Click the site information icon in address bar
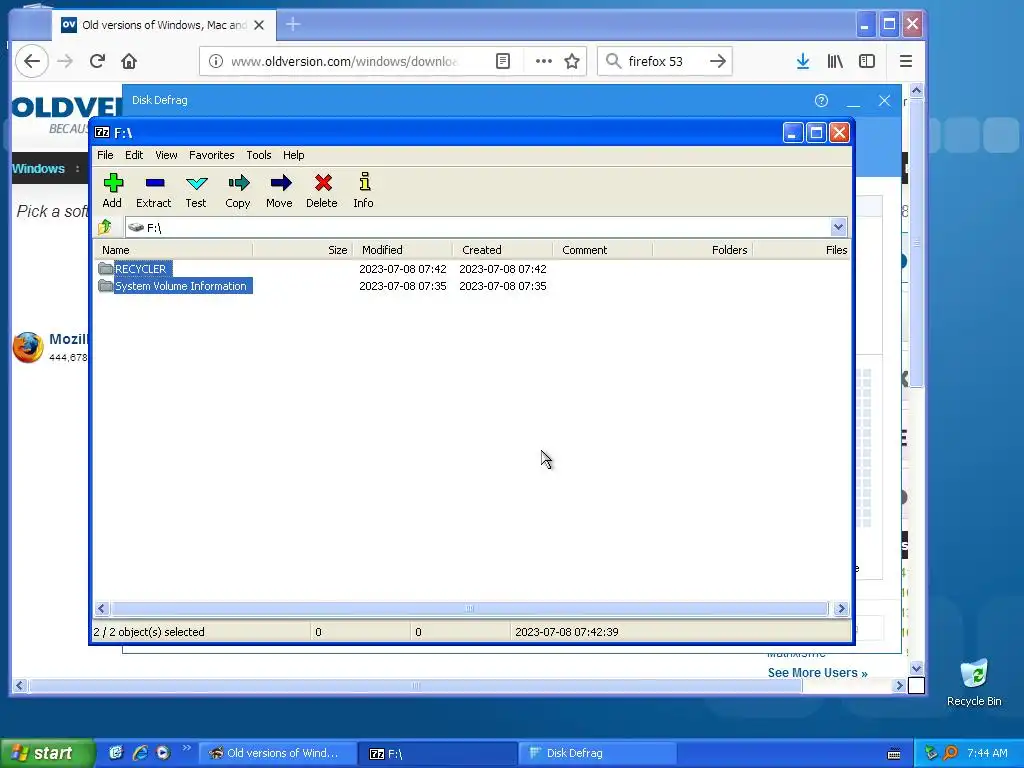 pyautogui.click(x=216, y=61)
